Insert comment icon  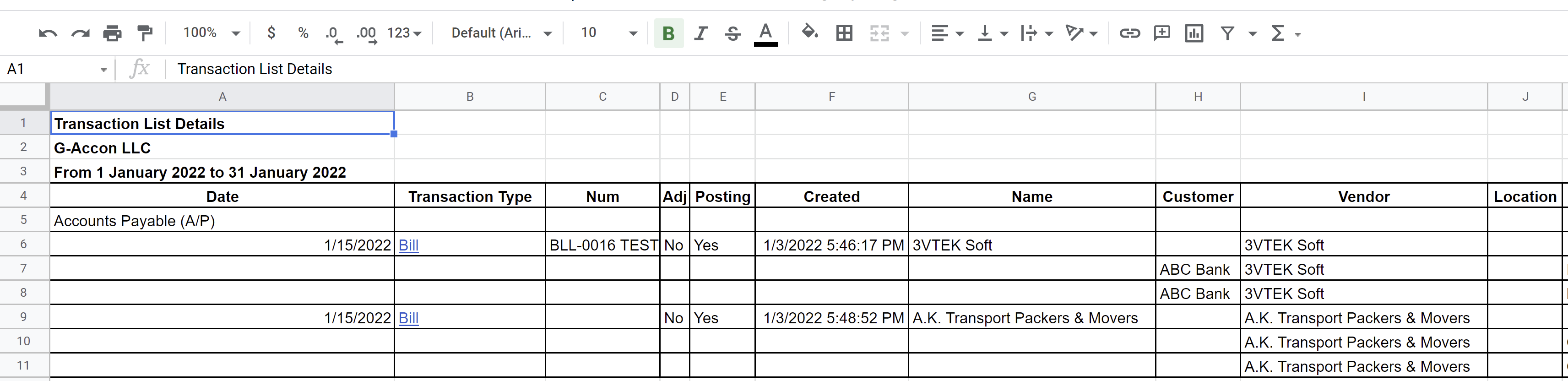coord(1162,33)
